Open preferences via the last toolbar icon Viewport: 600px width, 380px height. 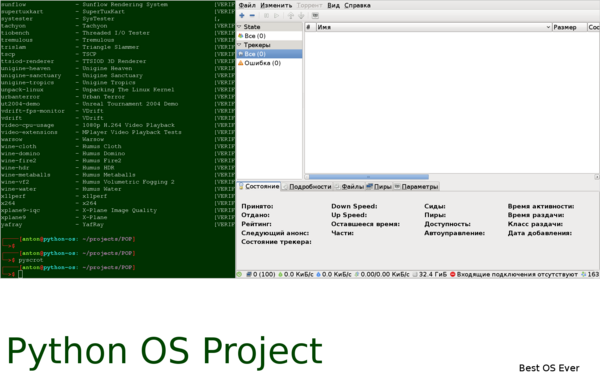tap(315, 16)
